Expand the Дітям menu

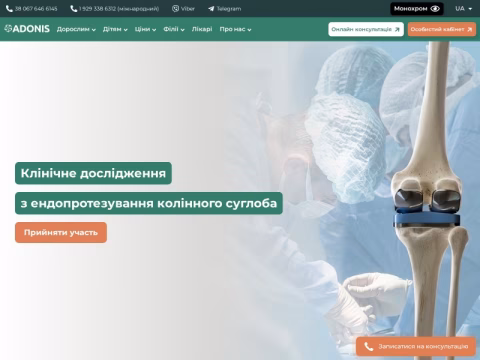point(115,29)
